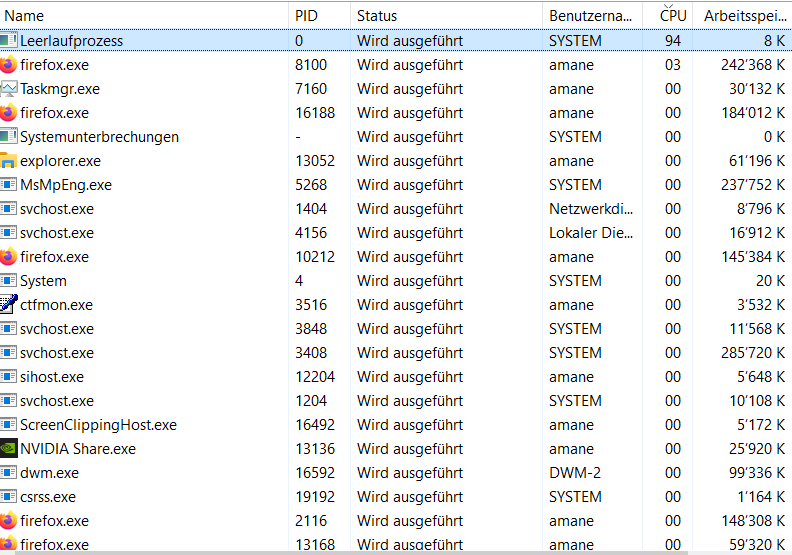Viewport: 792px width, 555px height.
Task: Select the Taskmgr.exe process name
Action: pos(60,89)
